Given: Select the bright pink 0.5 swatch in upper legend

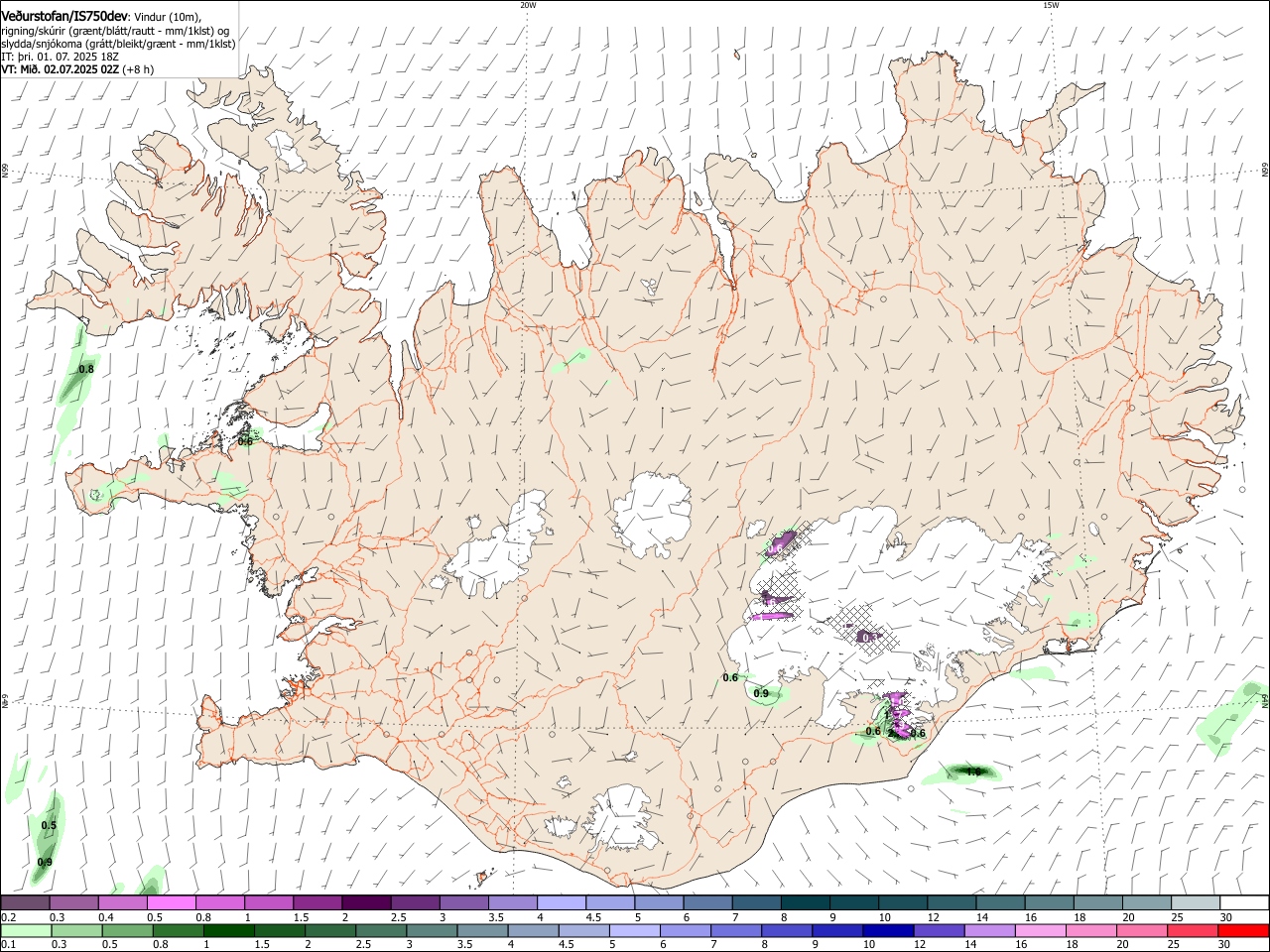Looking at the screenshot, I should coord(171,902).
